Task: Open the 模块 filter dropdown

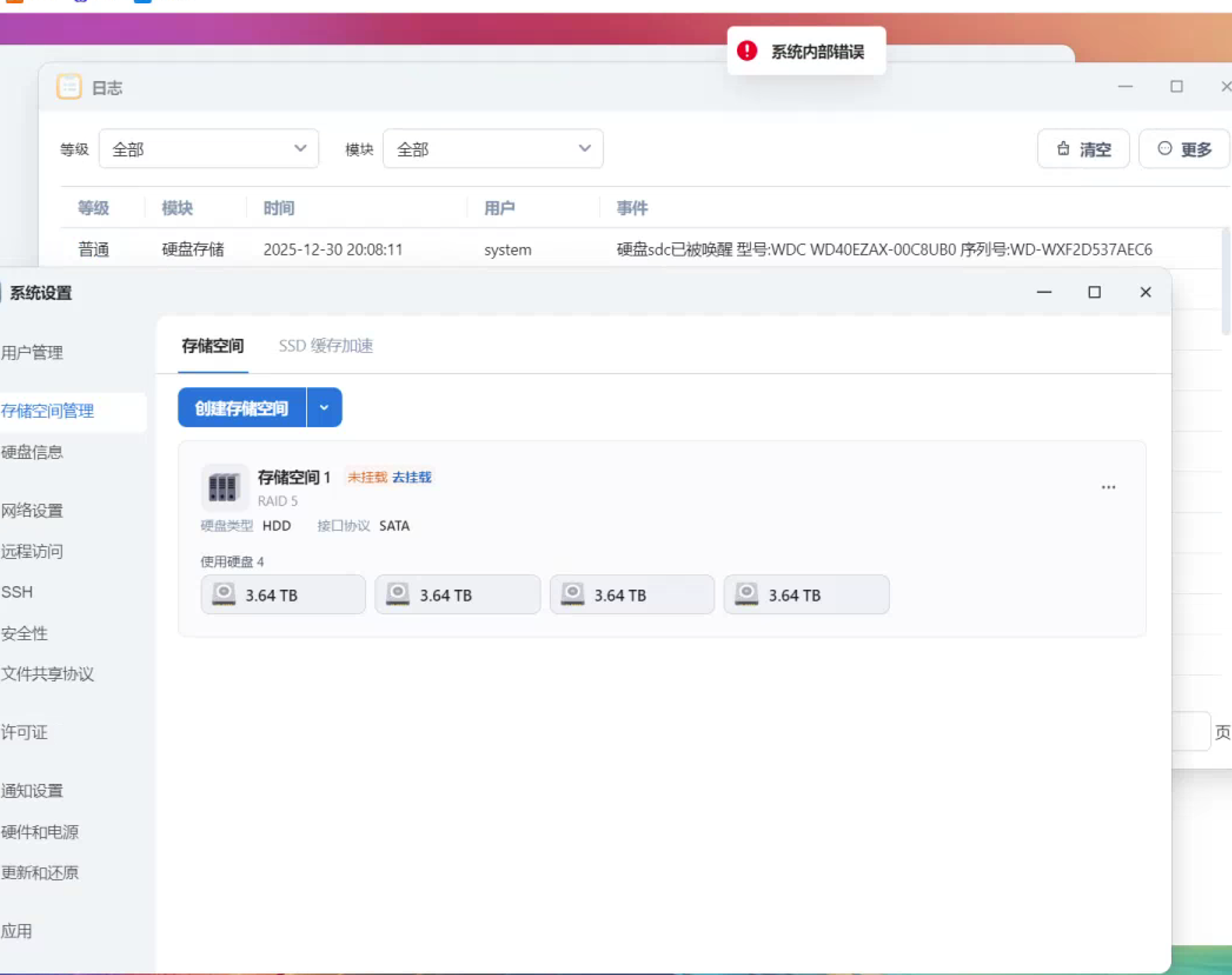Action: (x=493, y=149)
